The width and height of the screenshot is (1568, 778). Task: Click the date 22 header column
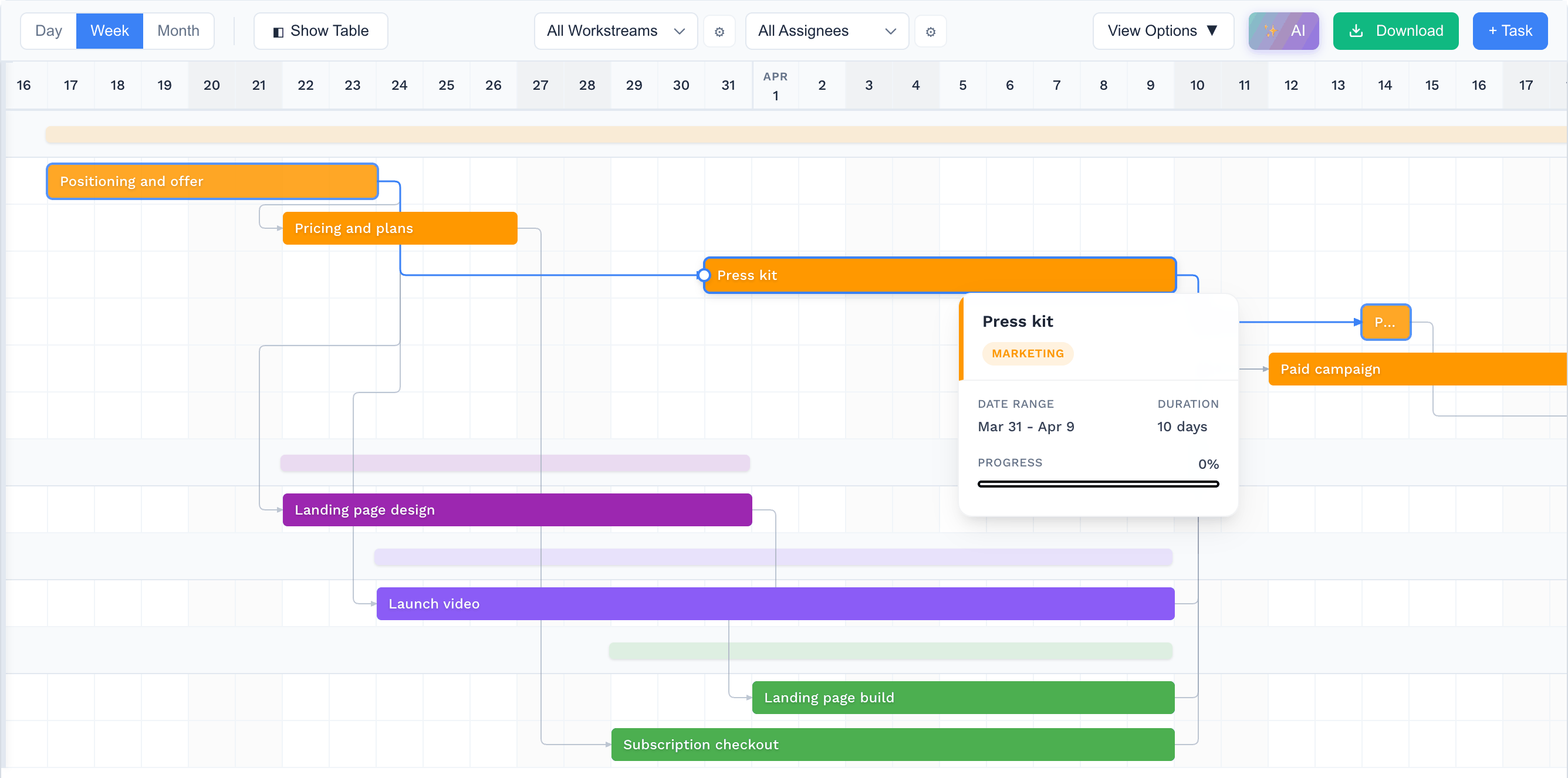point(306,85)
